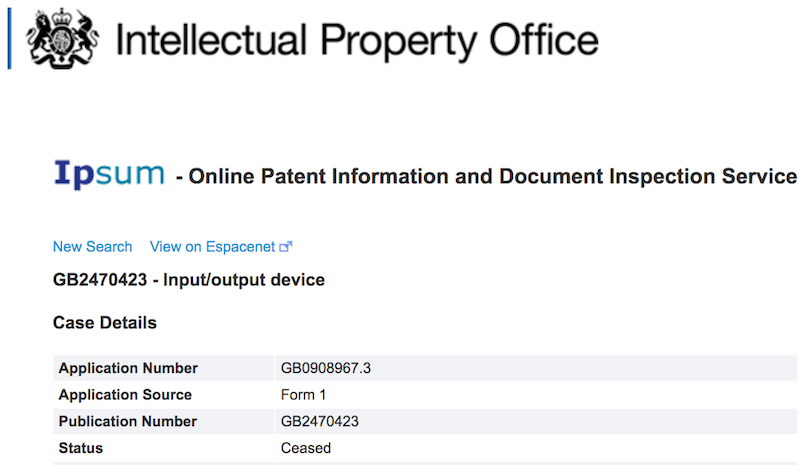The width and height of the screenshot is (800, 465).
Task: Click the external link icon beside Espacenet
Action: pyautogui.click(x=285, y=247)
